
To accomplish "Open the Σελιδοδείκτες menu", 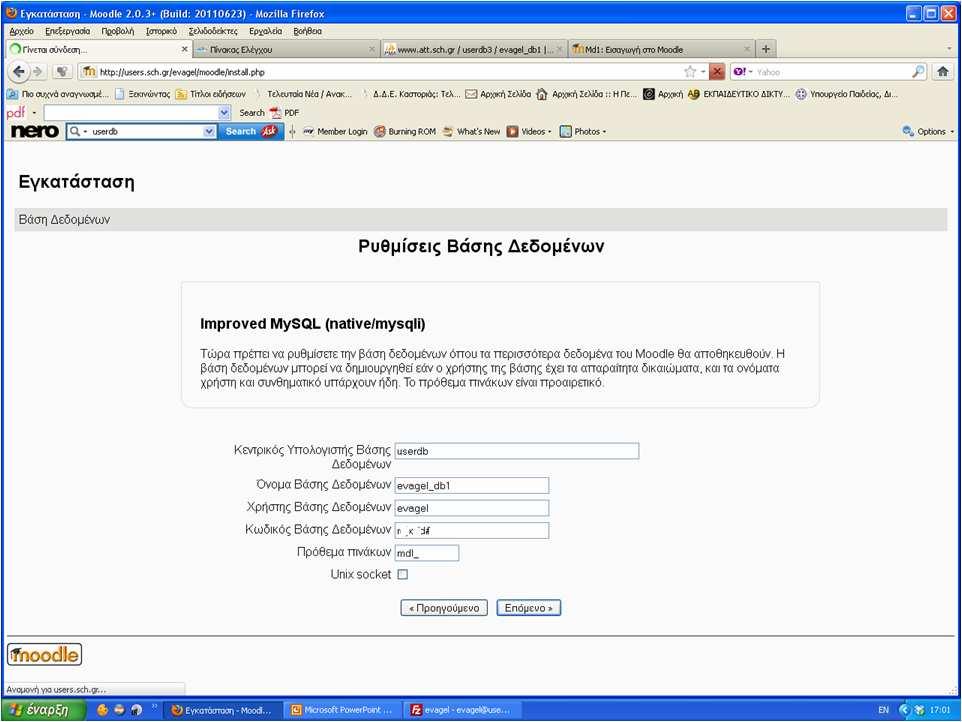I will [x=213, y=31].
